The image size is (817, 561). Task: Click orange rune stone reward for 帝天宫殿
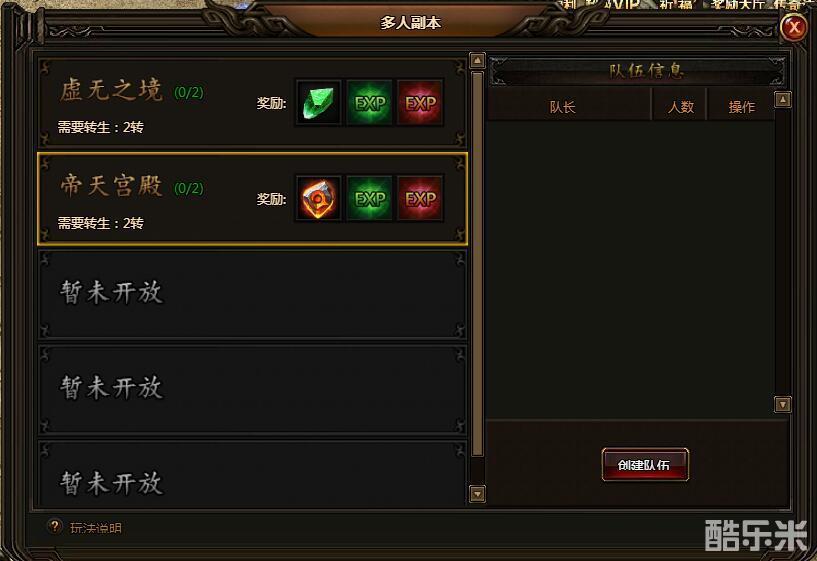(x=318, y=198)
